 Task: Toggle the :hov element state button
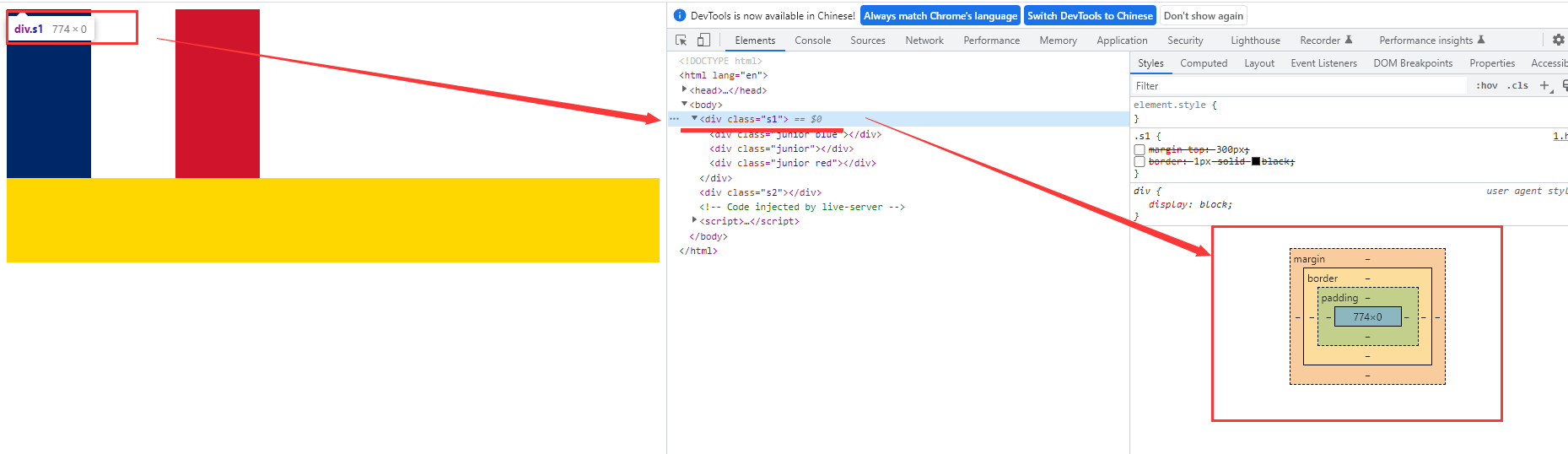click(x=1487, y=85)
